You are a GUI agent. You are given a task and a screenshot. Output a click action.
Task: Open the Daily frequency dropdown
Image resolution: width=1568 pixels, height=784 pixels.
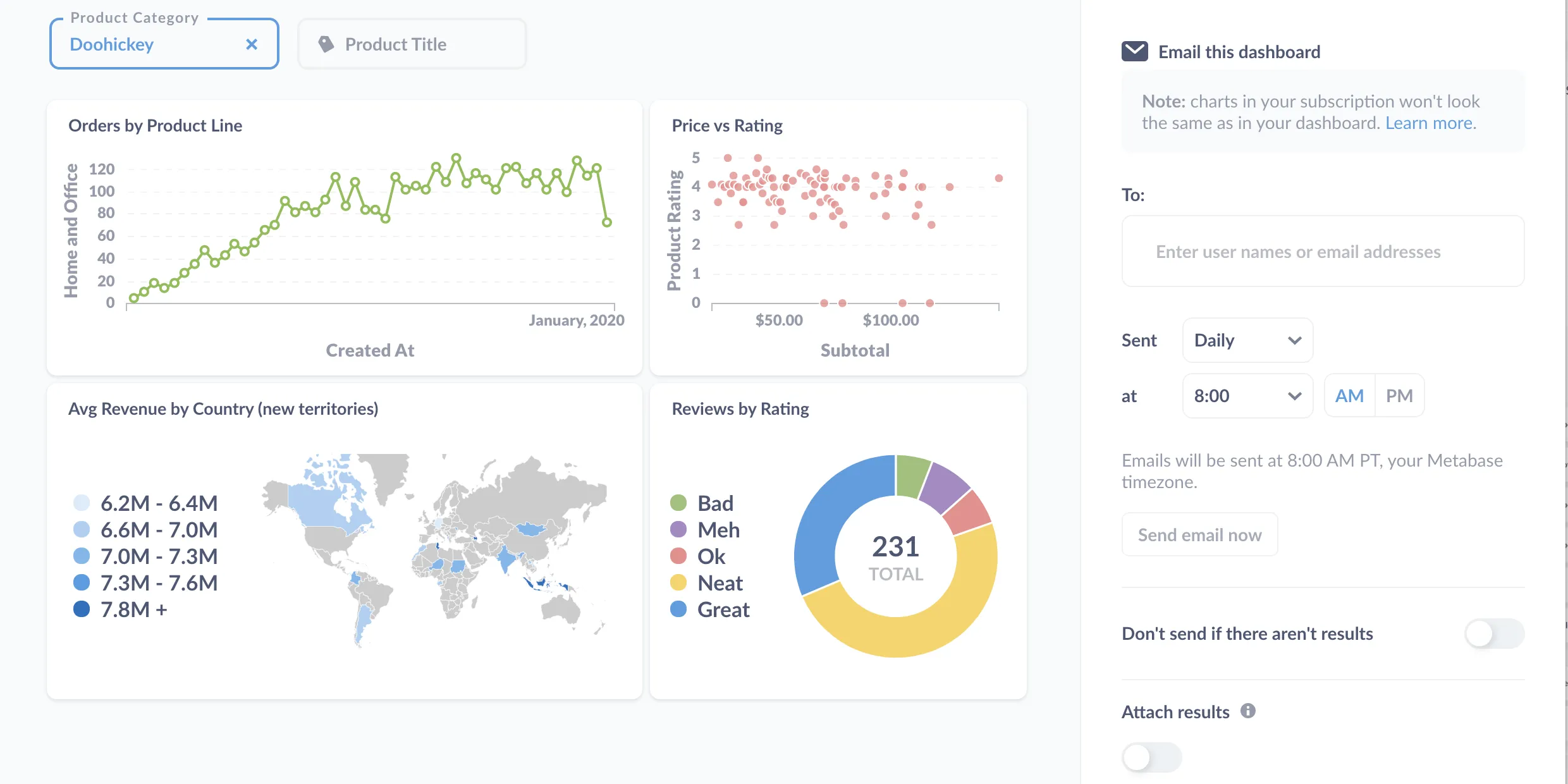(x=1247, y=340)
